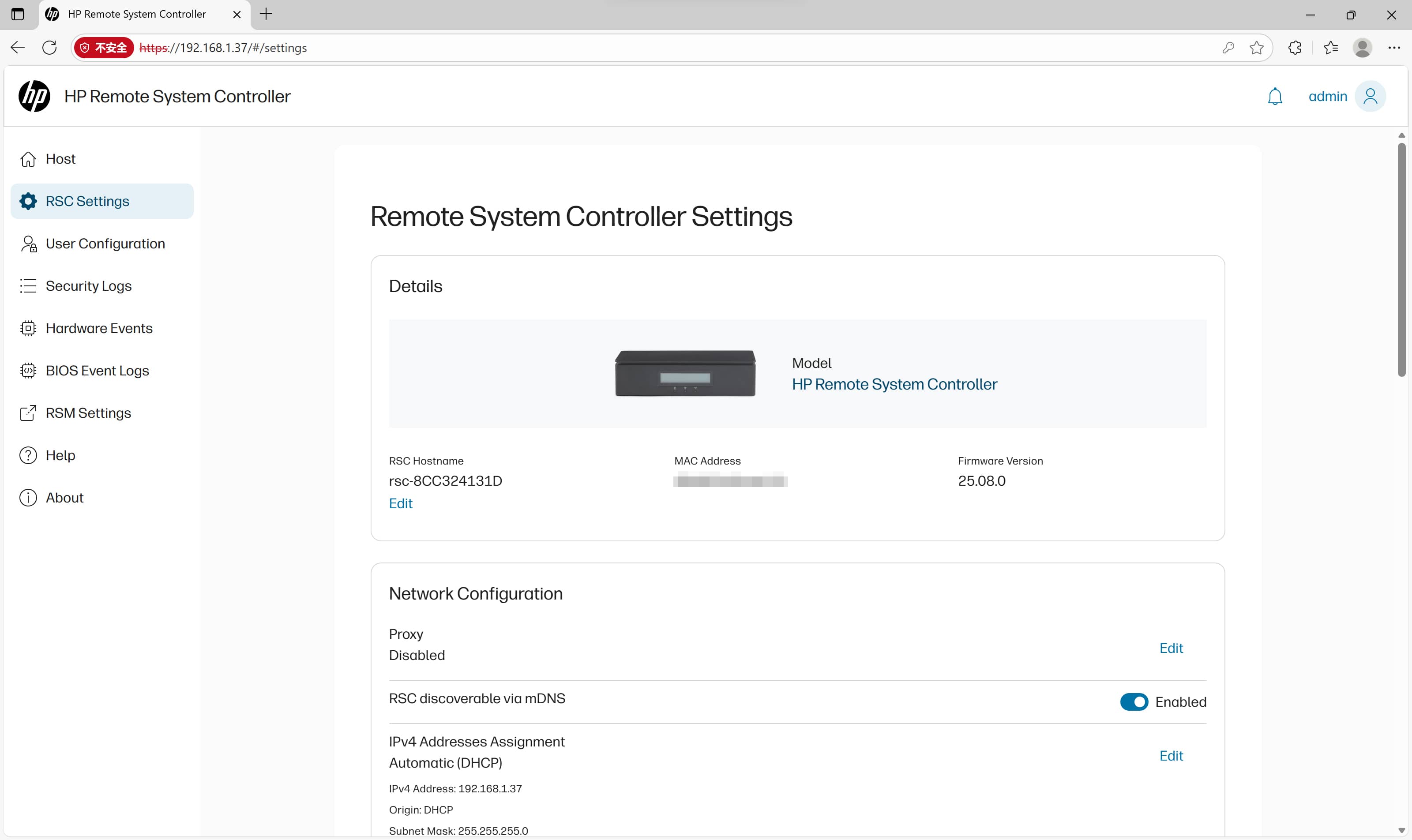Click the Host home icon
This screenshot has width=1412, height=840.
tap(28, 159)
